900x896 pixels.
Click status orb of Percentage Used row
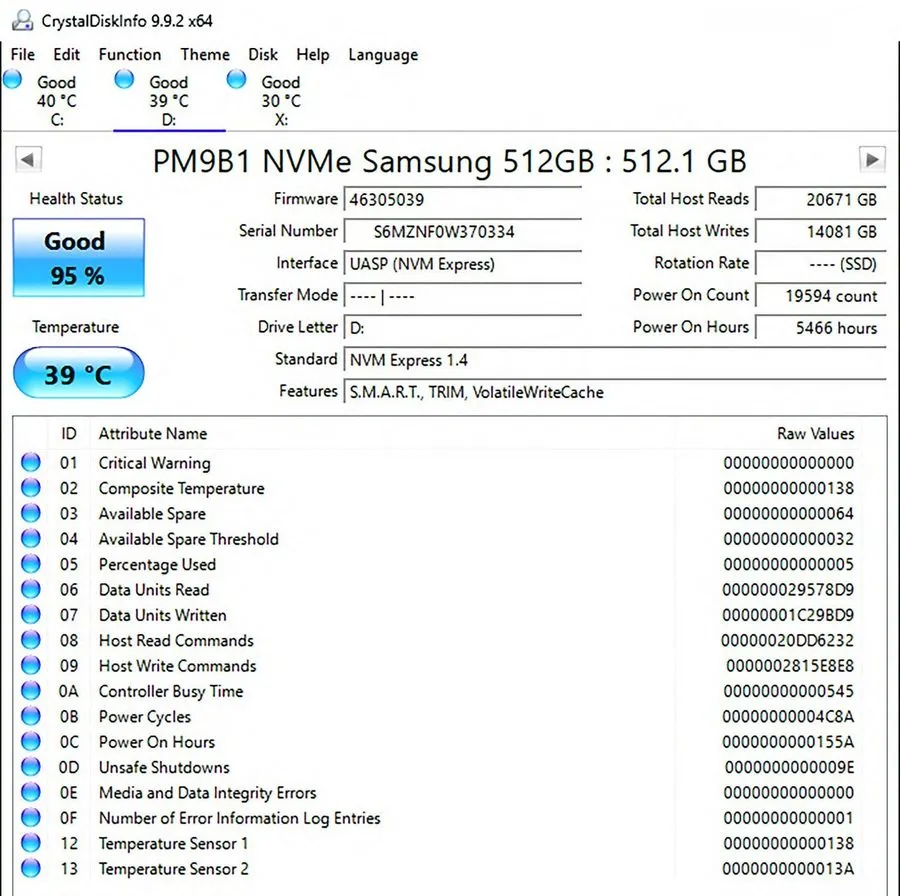tap(31, 564)
